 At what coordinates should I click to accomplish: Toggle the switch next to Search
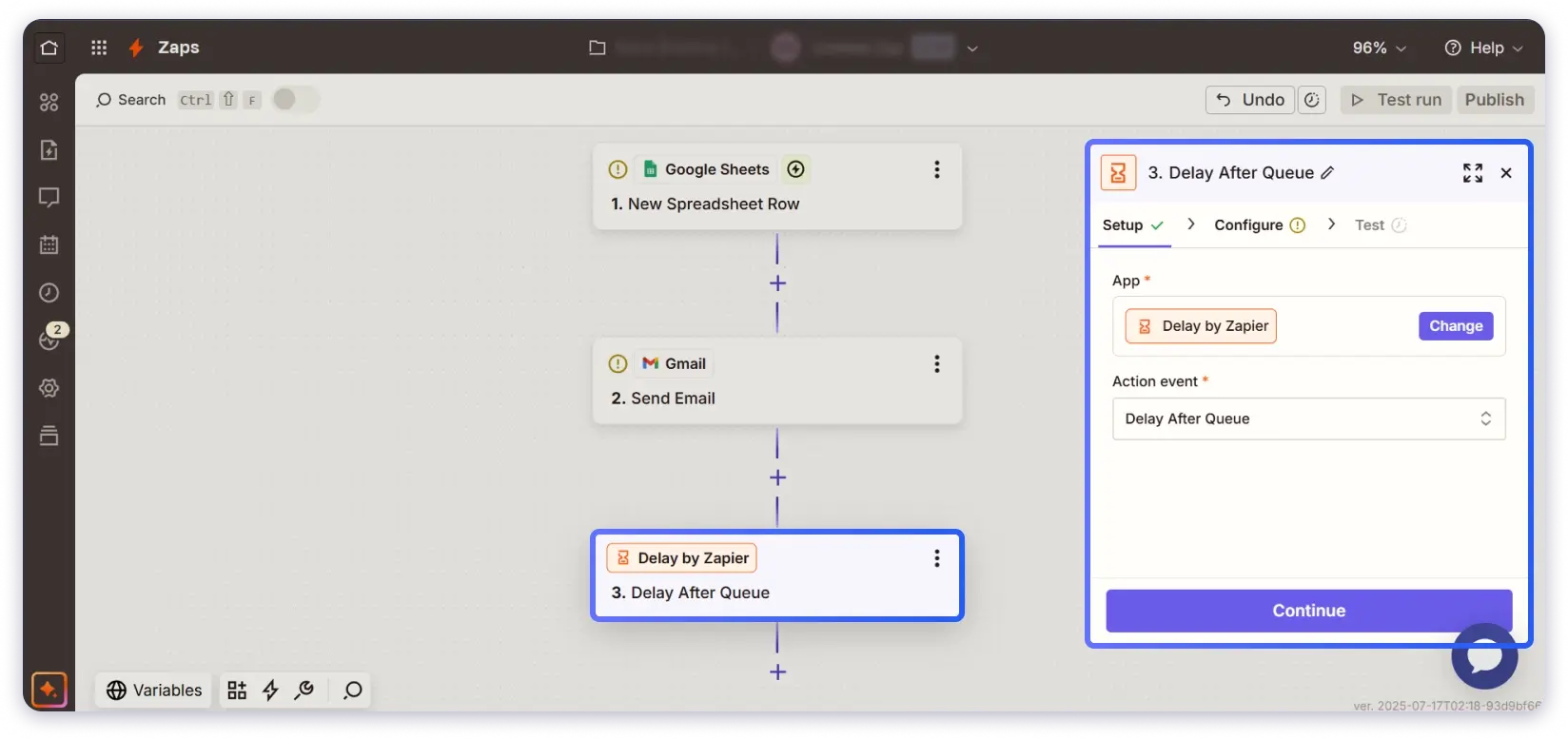click(x=295, y=100)
